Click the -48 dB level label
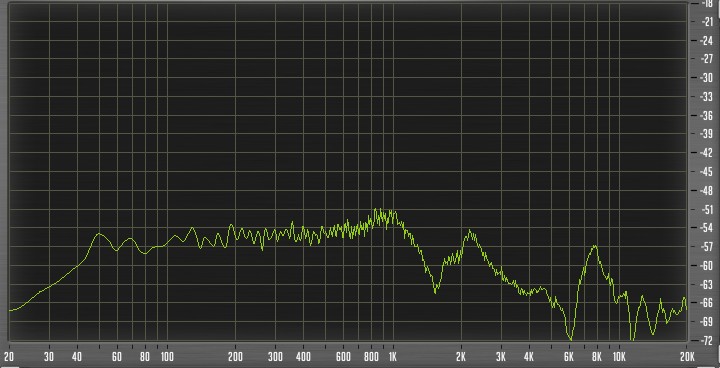 [707, 190]
